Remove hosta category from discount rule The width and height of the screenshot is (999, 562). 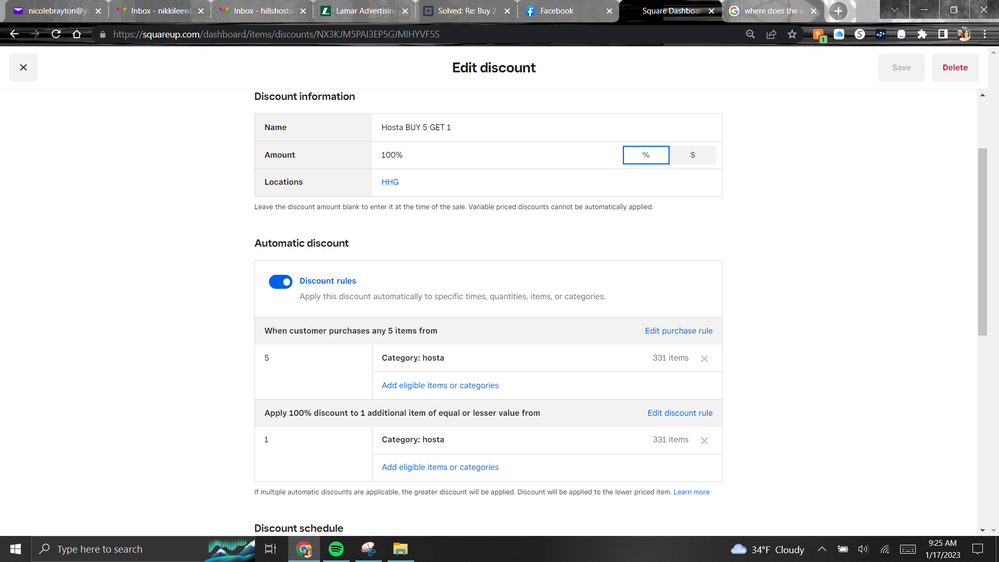[x=704, y=441]
